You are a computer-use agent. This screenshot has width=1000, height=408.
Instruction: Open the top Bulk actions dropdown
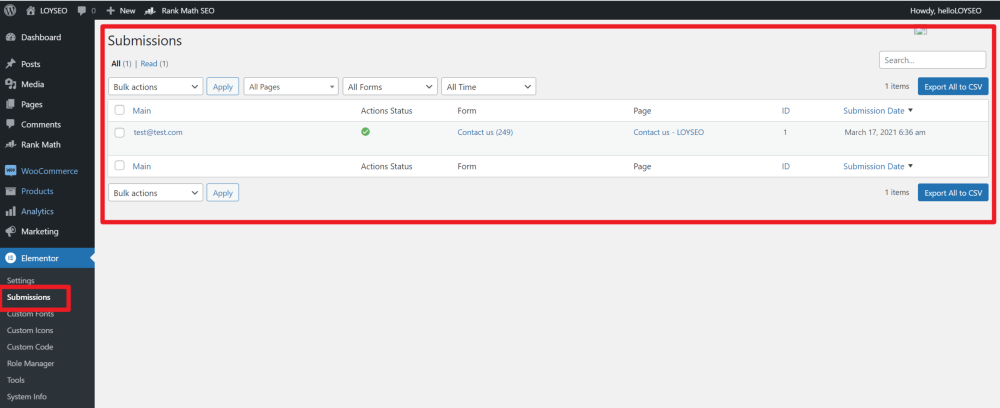pos(156,87)
